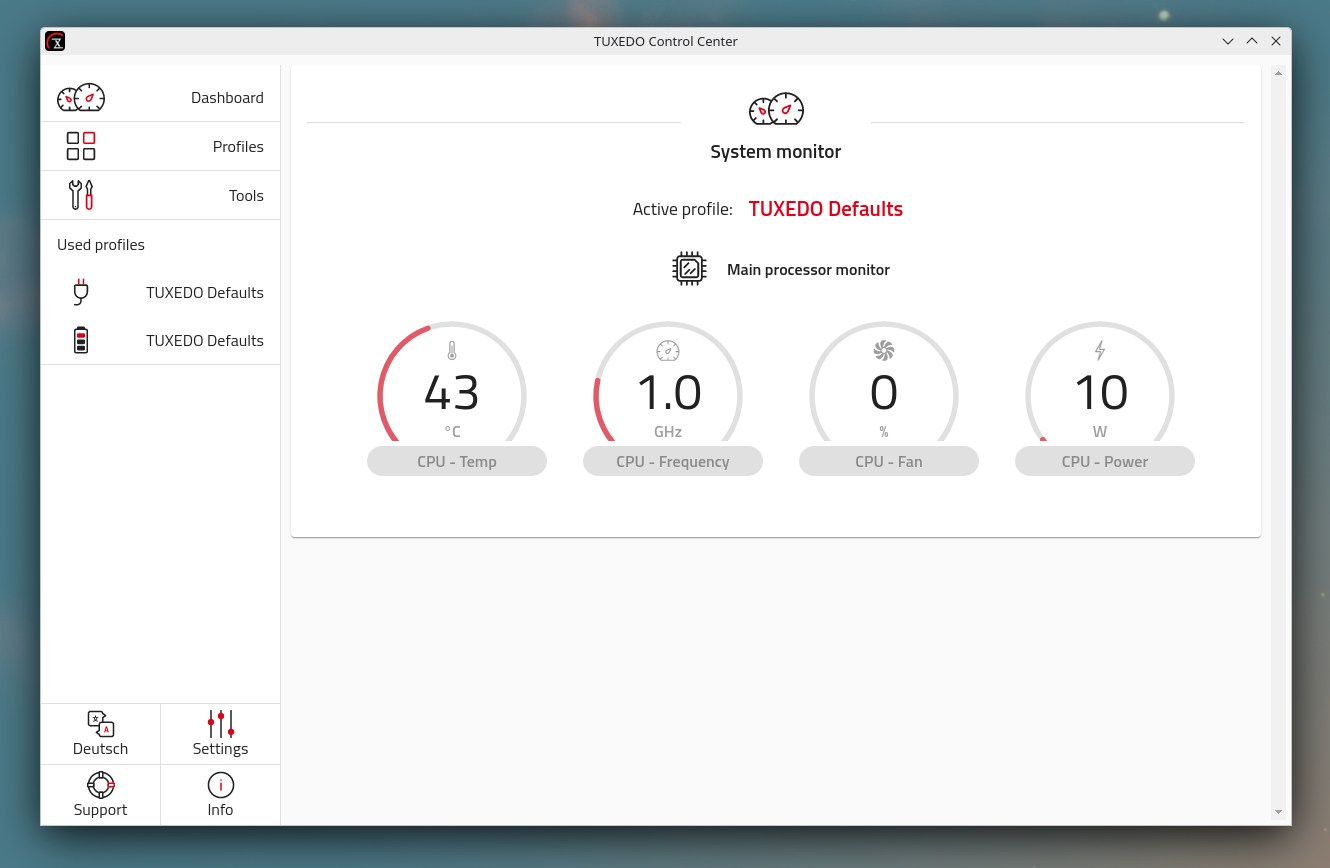The height and width of the screenshot is (868, 1330).
Task: Click the speedometer icon in frequency gauge
Action: pos(667,351)
